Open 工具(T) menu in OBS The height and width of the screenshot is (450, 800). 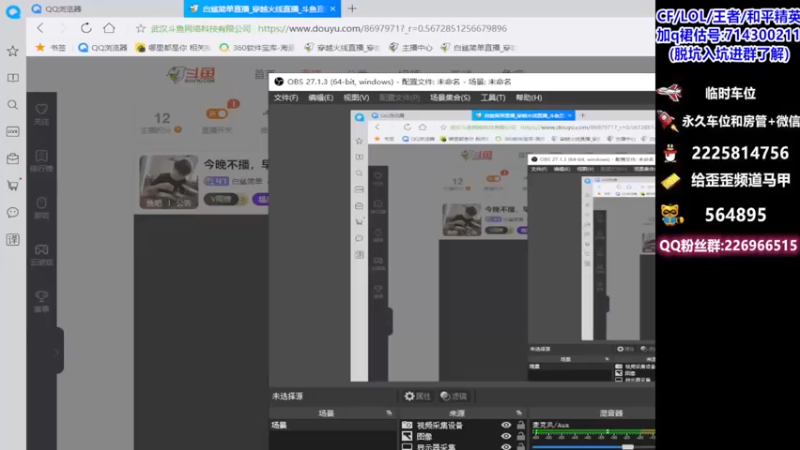coord(492,97)
